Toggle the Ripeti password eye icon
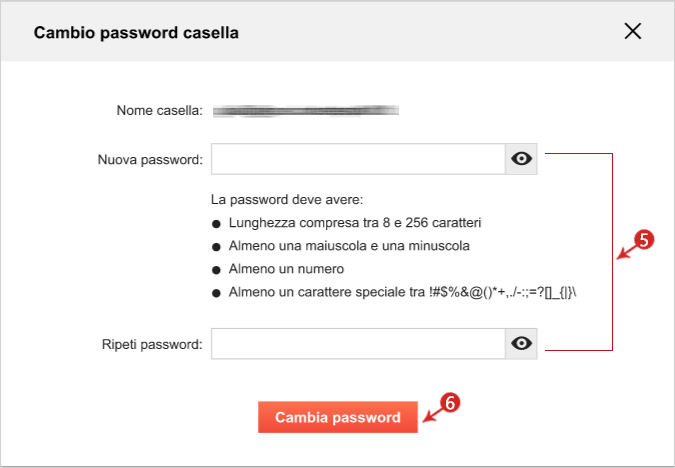 pos(521,344)
